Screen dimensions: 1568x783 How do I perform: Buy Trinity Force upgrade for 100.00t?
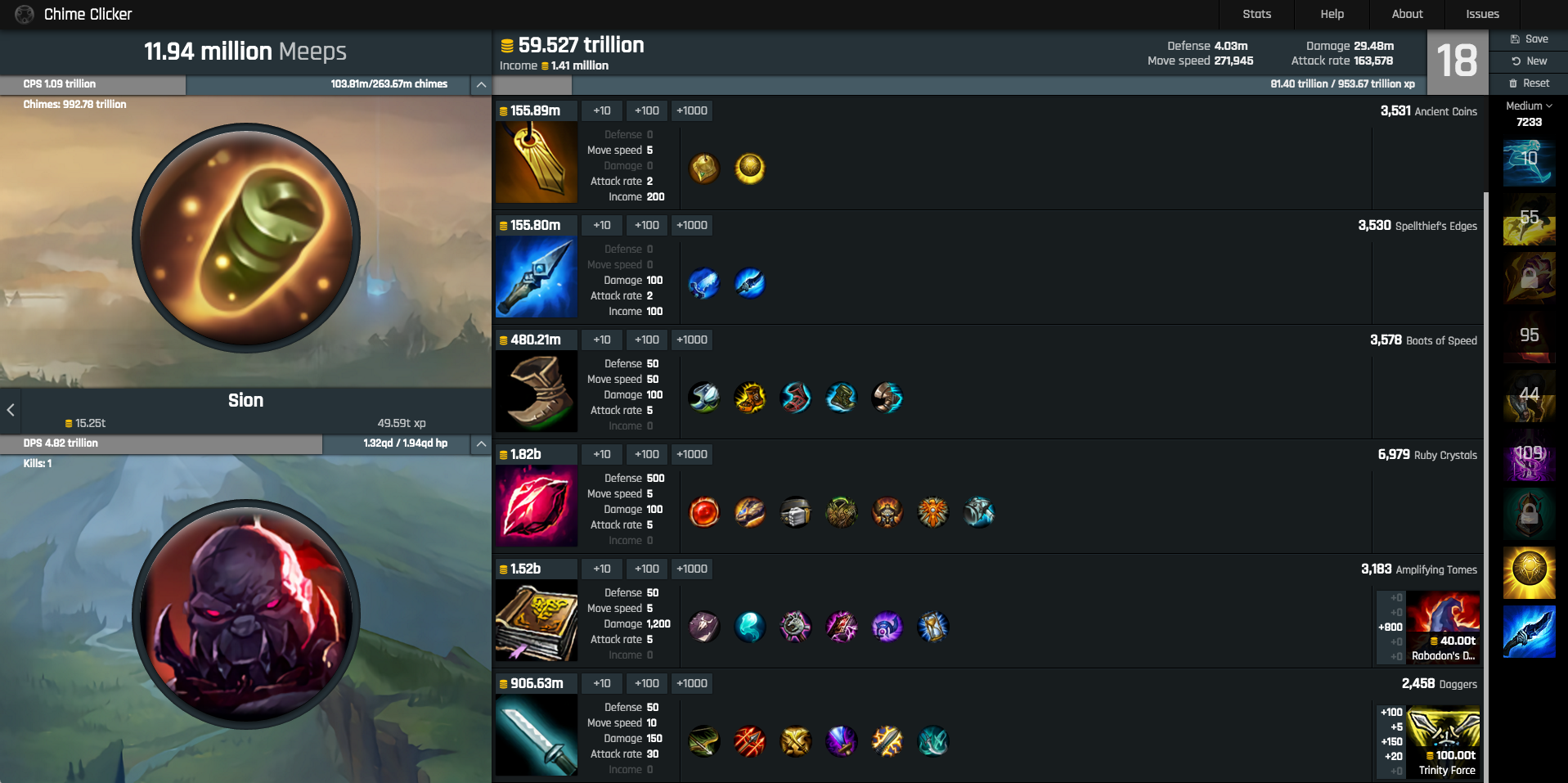pyautogui.click(x=1444, y=741)
